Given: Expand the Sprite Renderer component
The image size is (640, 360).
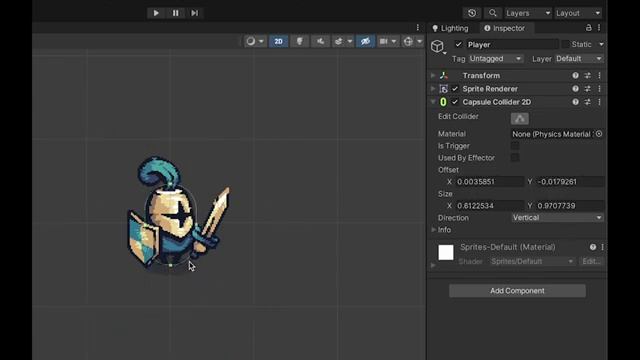Looking at the screenshot, I should [x=433, y=89].
